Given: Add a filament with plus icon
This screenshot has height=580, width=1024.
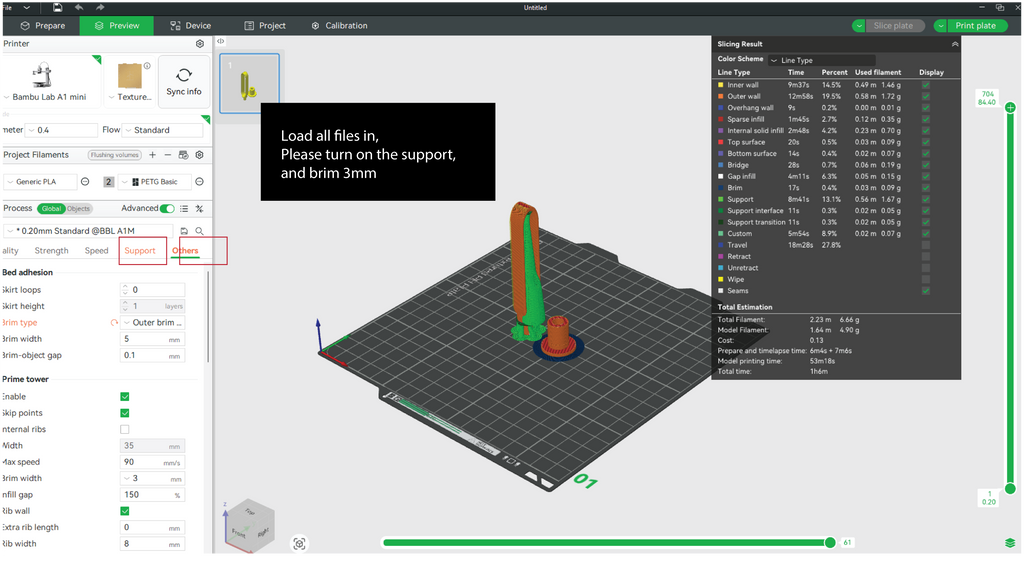Looking at the screenshot, I should tap(152, 155).
